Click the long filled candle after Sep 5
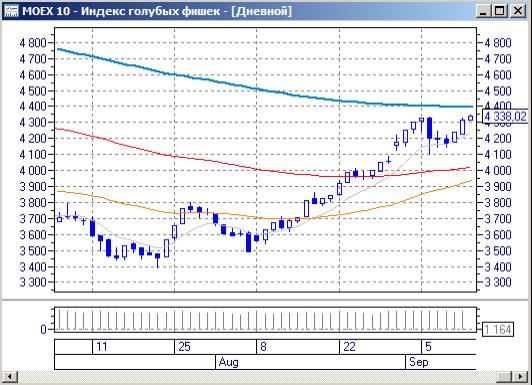 click(x=429, y=136)
